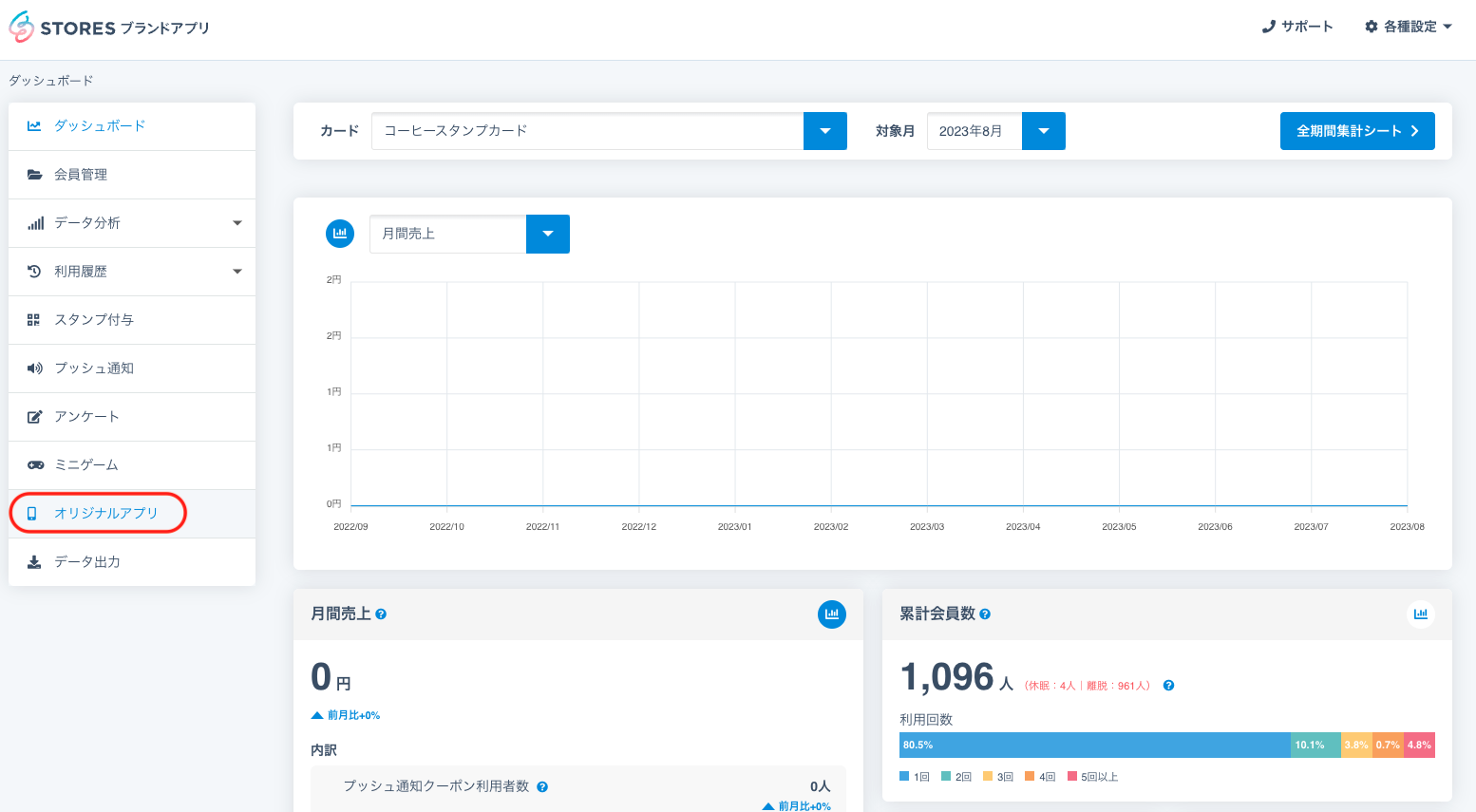Image resolution: width=1476 pixels, height=812 pixels.
Task: Click the gamepad icon for ミニゲーム
Action: coord(35,465)
